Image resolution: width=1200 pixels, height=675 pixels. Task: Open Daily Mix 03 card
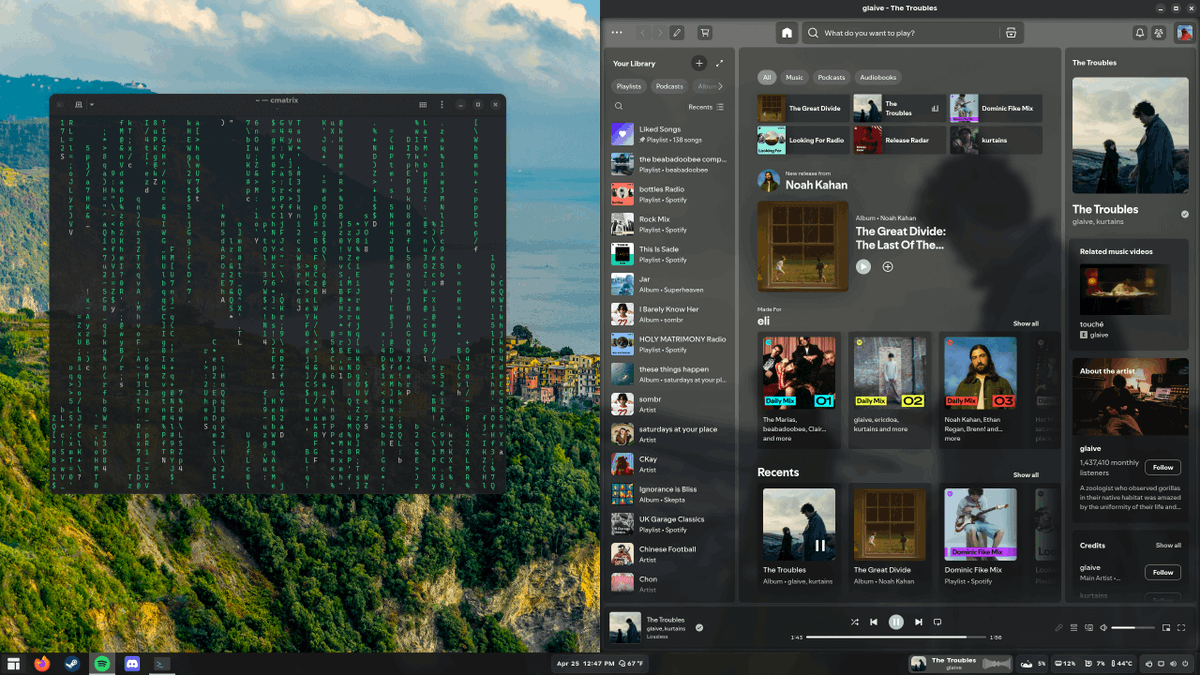click(980, 390)
